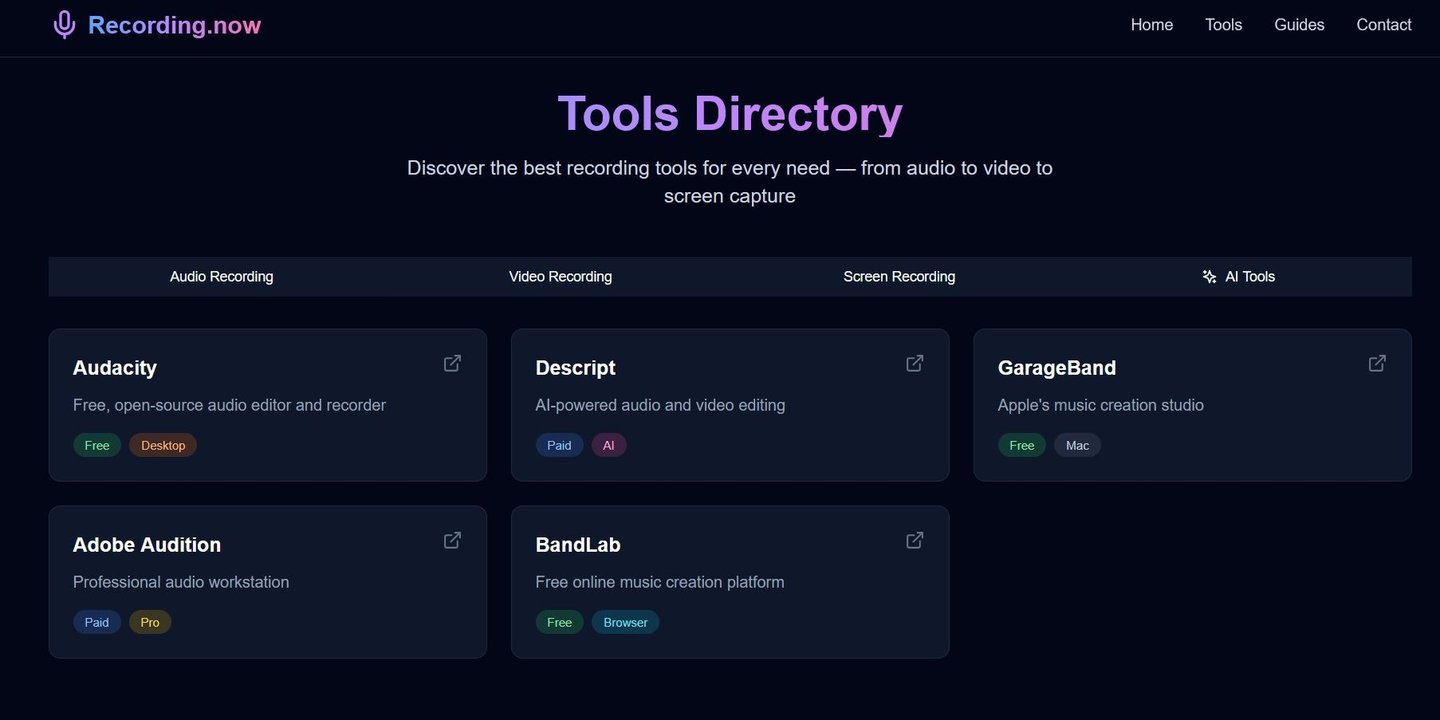Screen dimensions: 1440x720
Task: Open Audacity external link icon
Action: click(x=452, y=363)
